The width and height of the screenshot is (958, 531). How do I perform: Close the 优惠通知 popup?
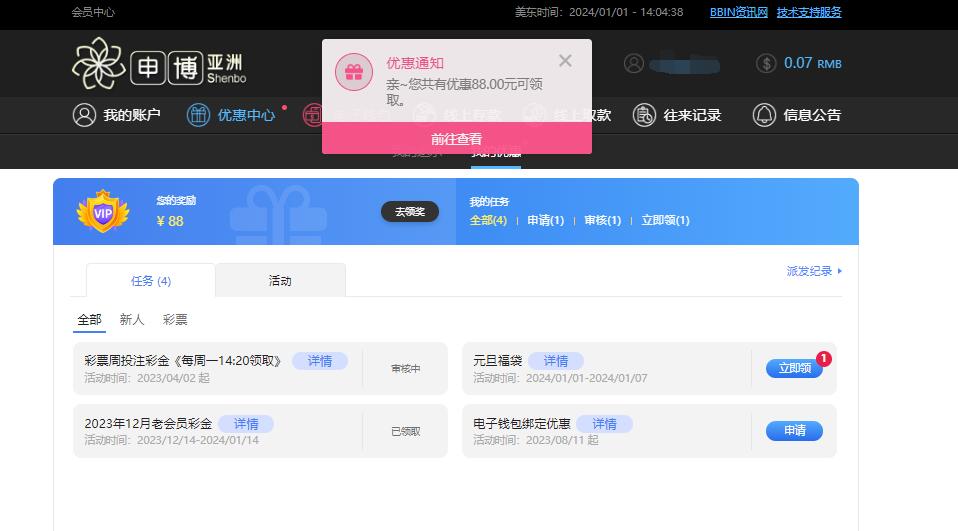[565, 61]
